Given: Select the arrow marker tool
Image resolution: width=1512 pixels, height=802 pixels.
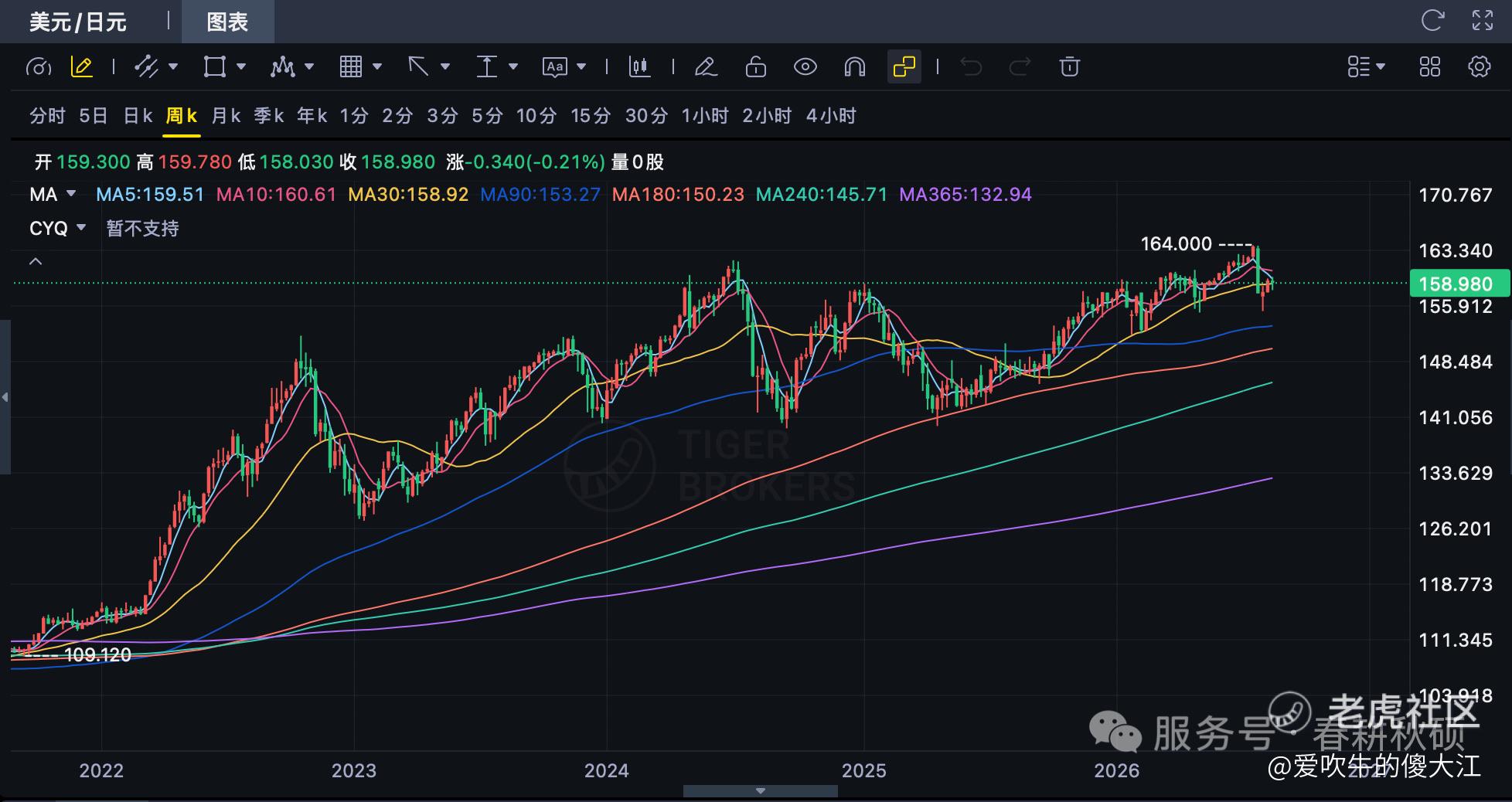Looking at the screenshot, I should (418, 67).
